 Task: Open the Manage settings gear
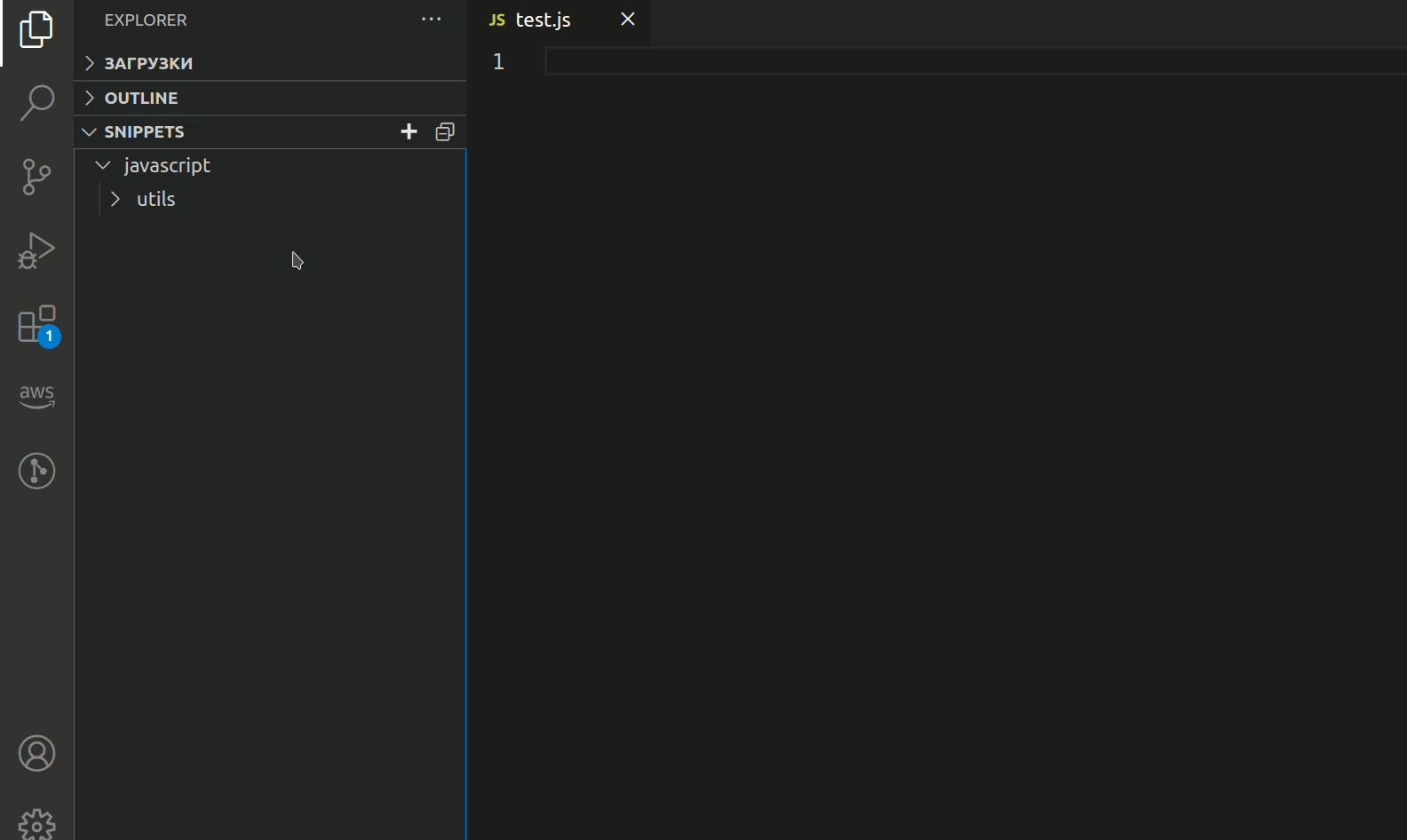[x=36, y=824]
